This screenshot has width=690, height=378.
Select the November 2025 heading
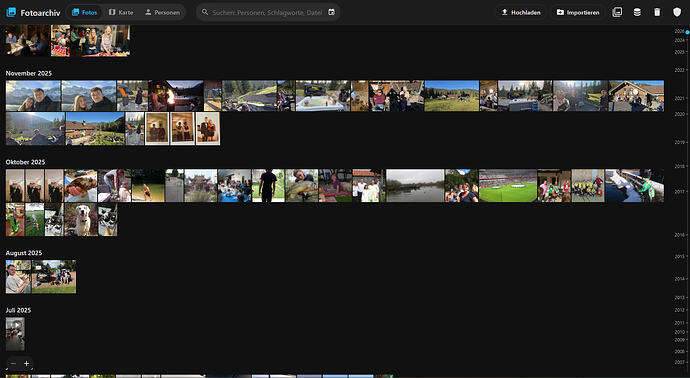pyautogui.click(x=29, y=73)
